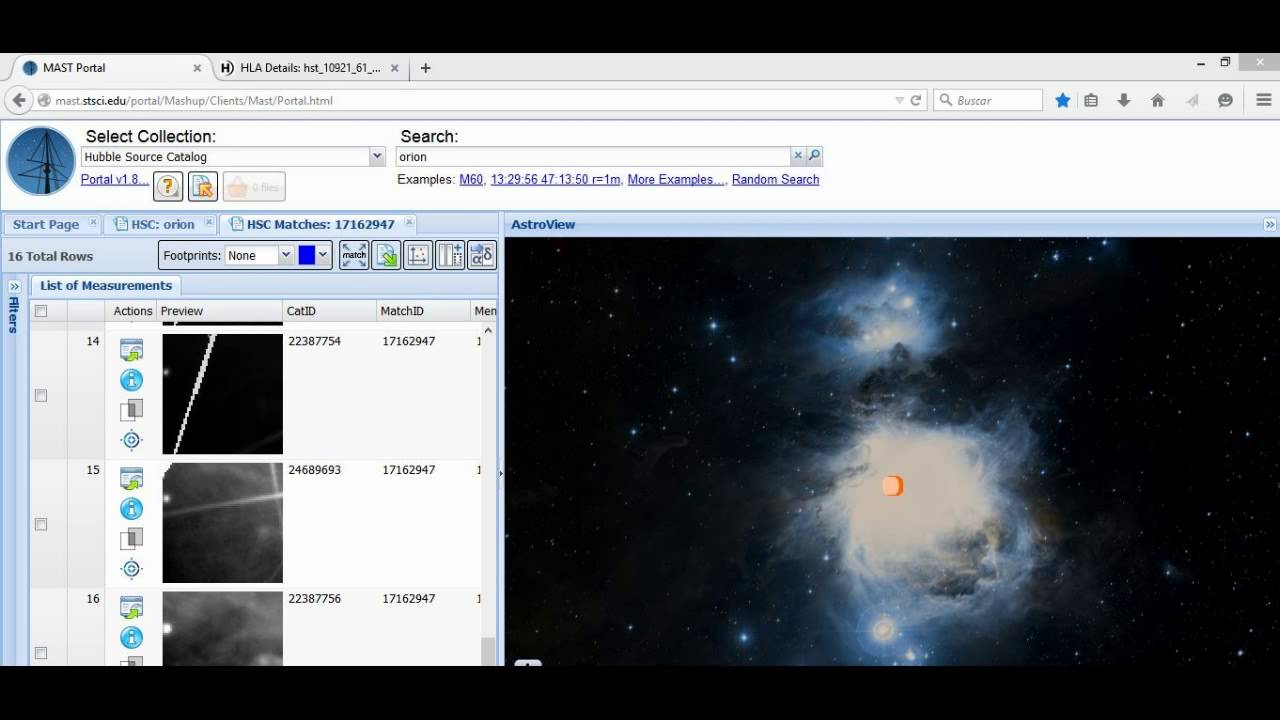Viewport: 1280px width, 720px height.
Task: Switch to the Start Page tab
Action: (x=45, y=224)
